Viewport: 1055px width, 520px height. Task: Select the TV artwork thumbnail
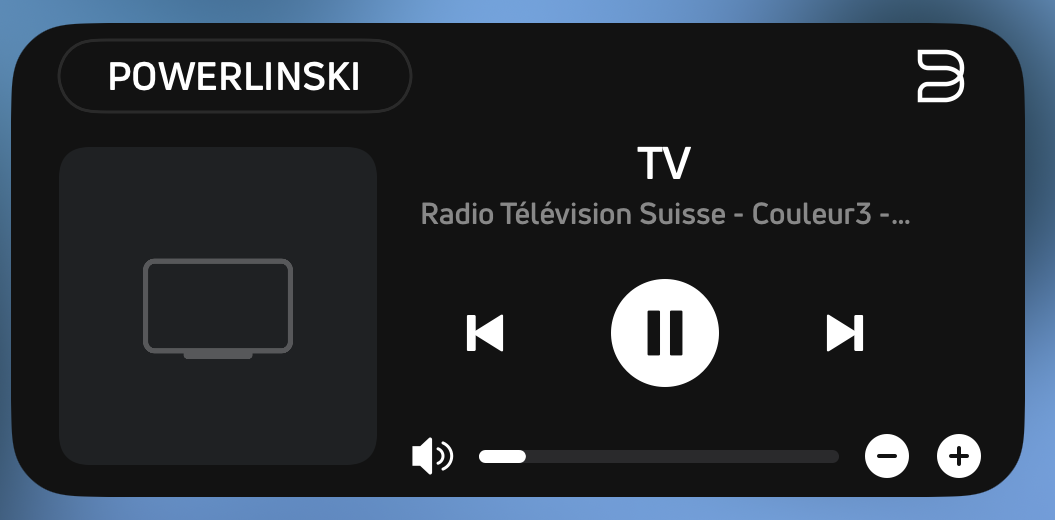coord(218,306)
